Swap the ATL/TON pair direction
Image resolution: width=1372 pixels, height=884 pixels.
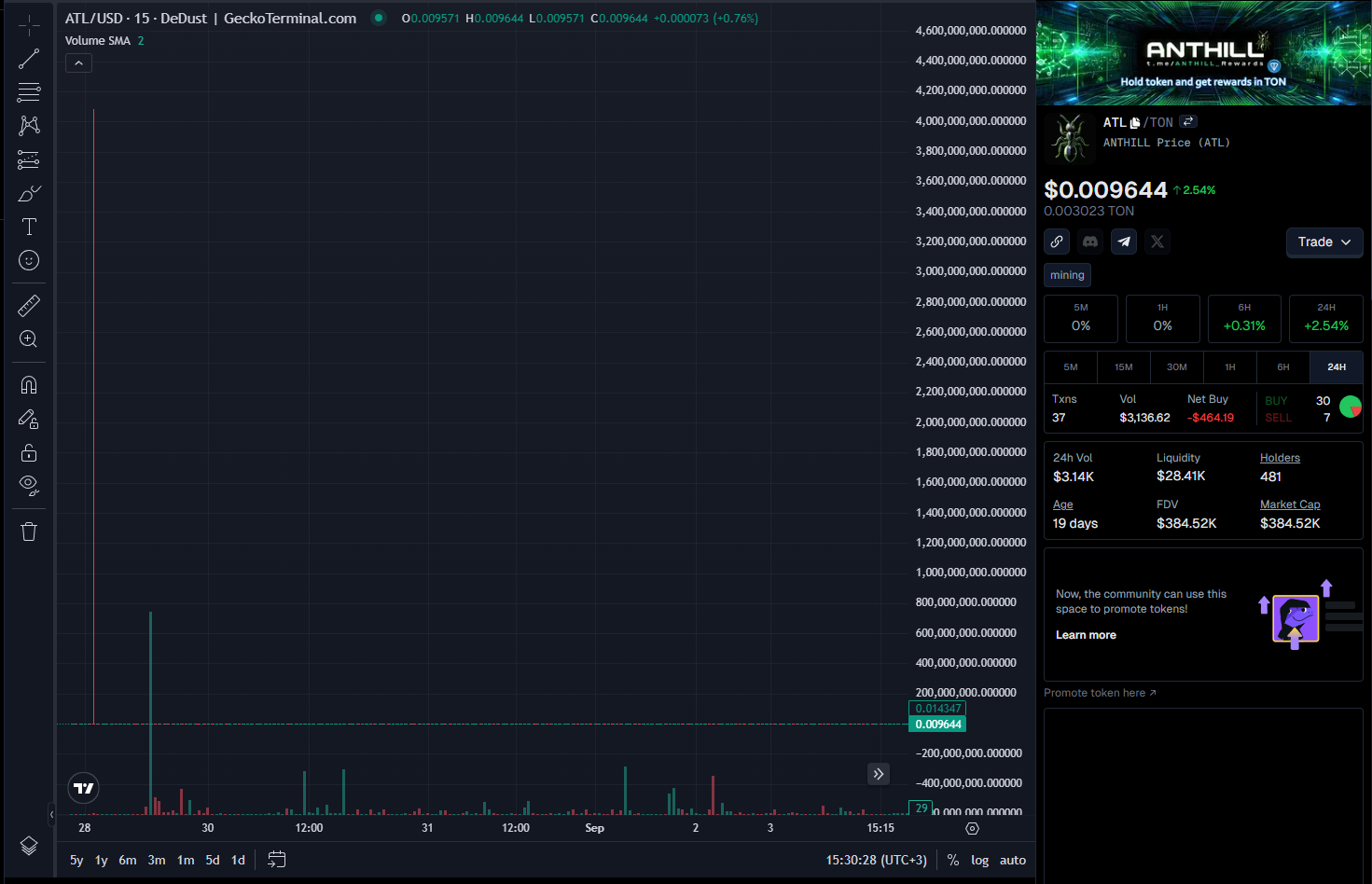click(1187, 122)
